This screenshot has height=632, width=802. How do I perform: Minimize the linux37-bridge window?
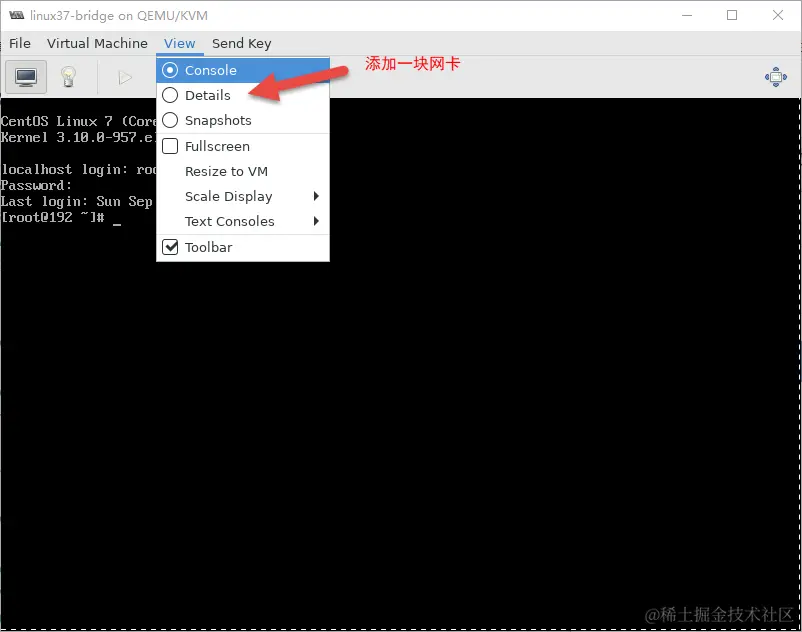click(x=687, y=15)
